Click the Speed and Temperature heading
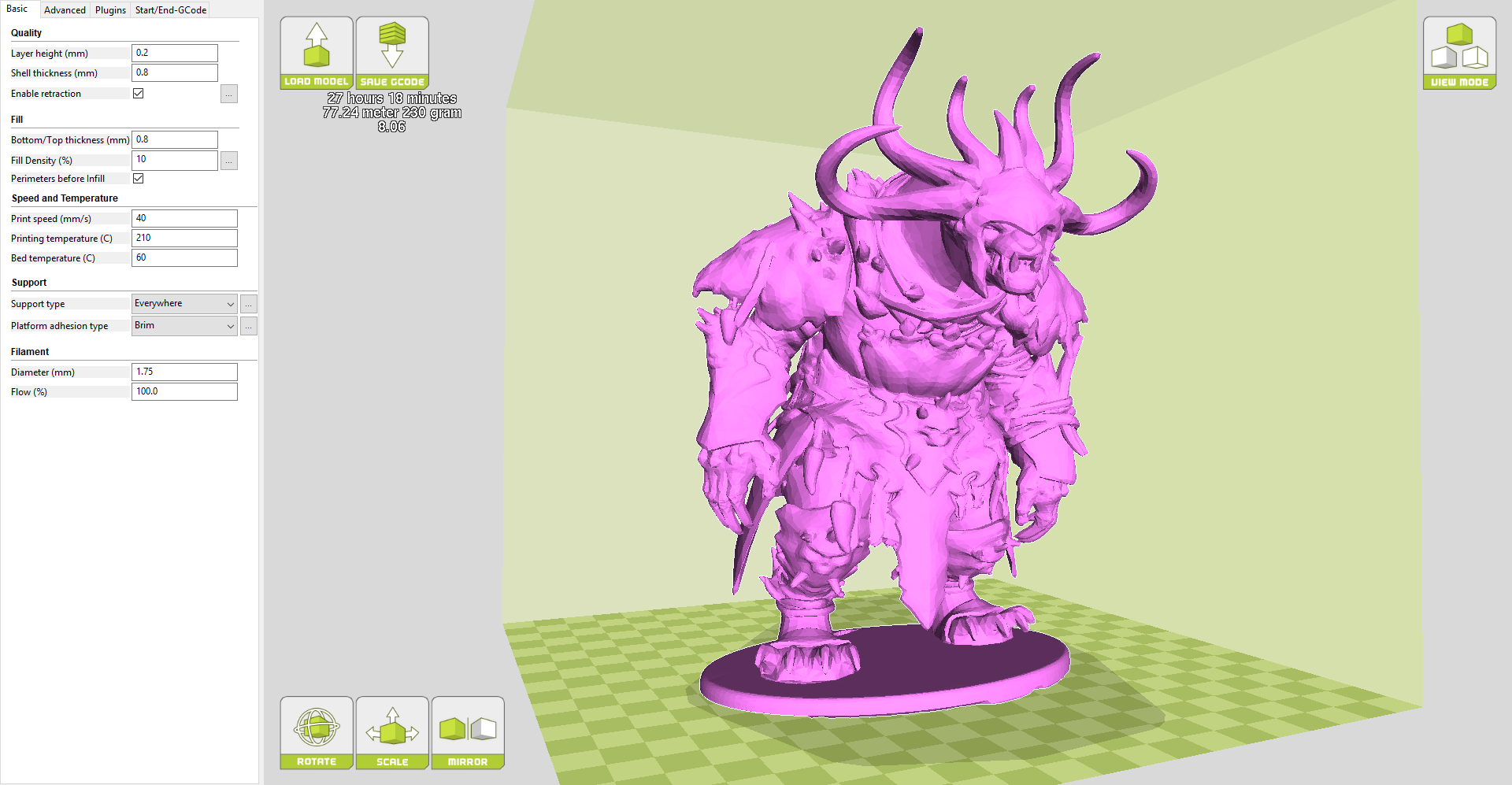This screenshot has height=785, width=1512. (65, 198)
